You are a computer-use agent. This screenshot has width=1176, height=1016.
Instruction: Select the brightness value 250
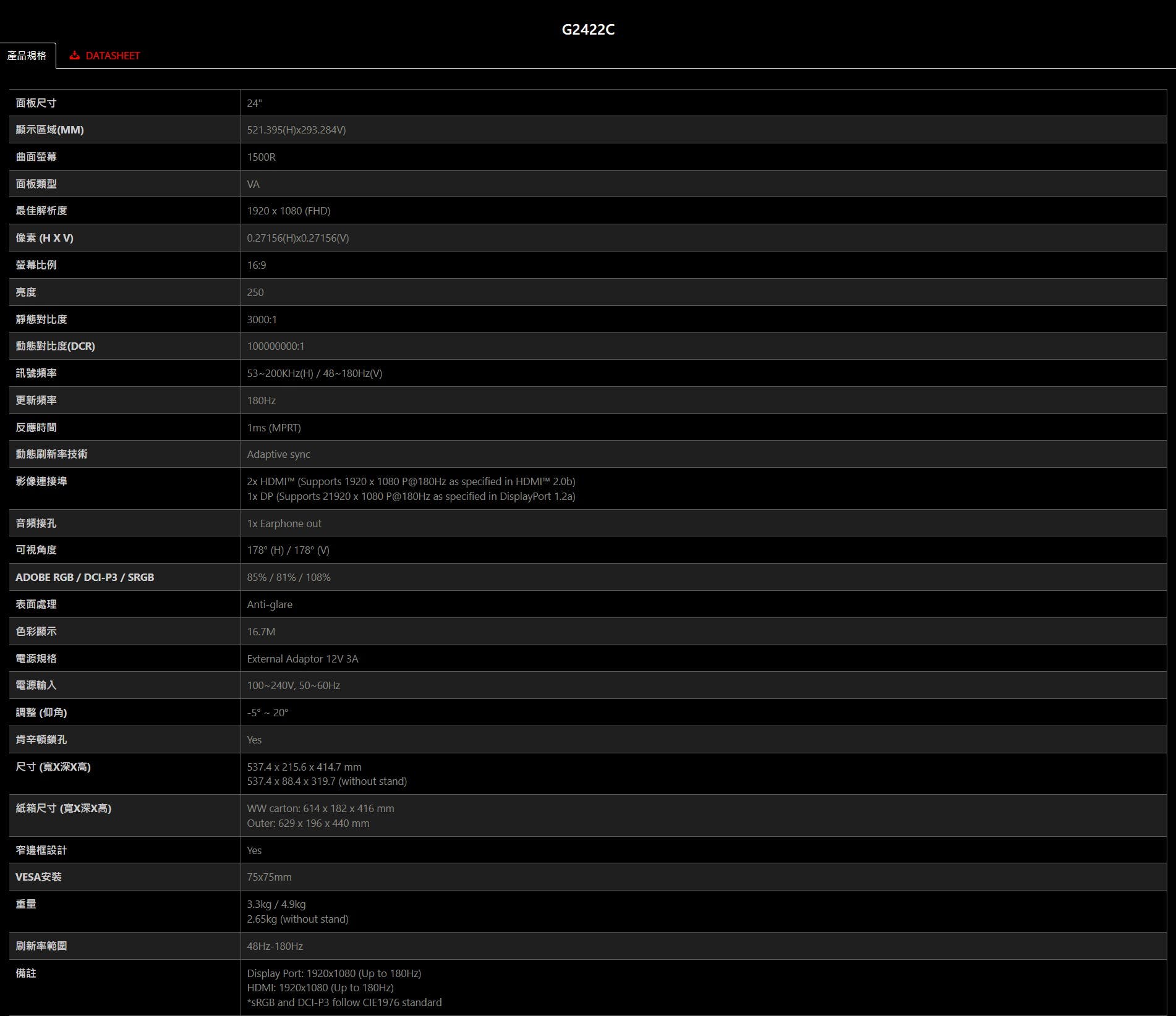pyautogui.click(x=255, y=292)
